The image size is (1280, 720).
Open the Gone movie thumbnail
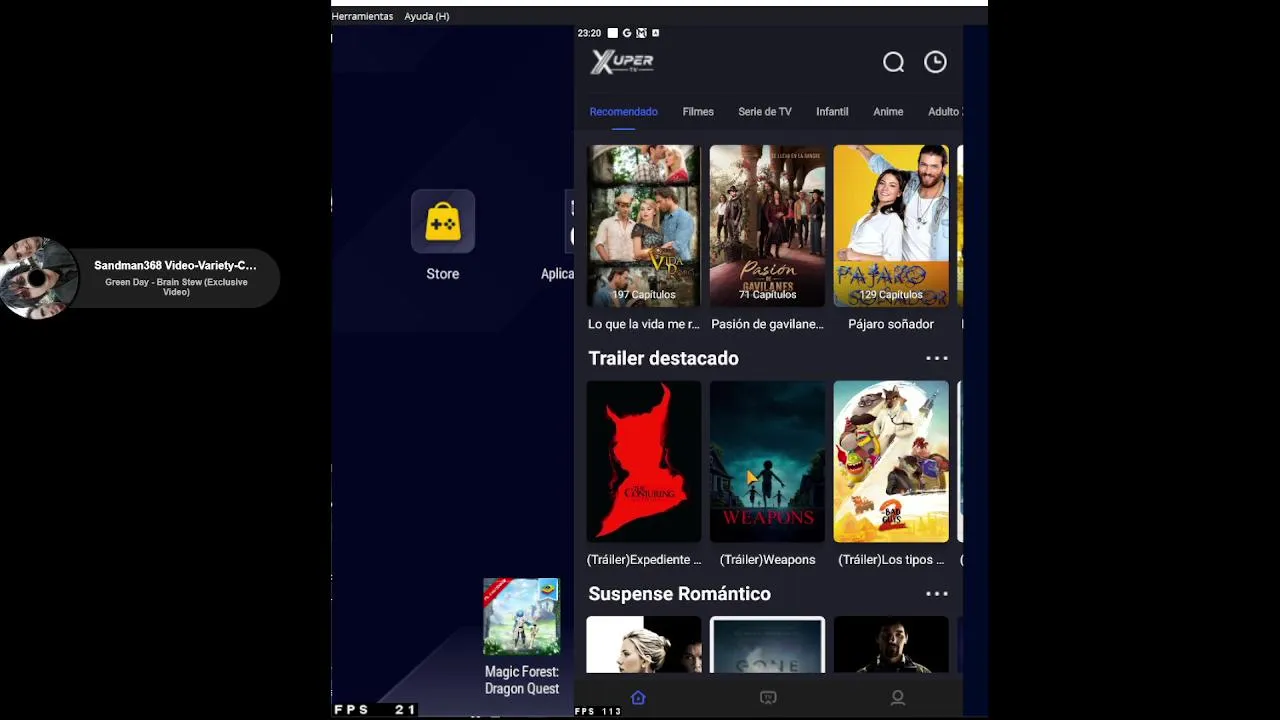(768, 645)
